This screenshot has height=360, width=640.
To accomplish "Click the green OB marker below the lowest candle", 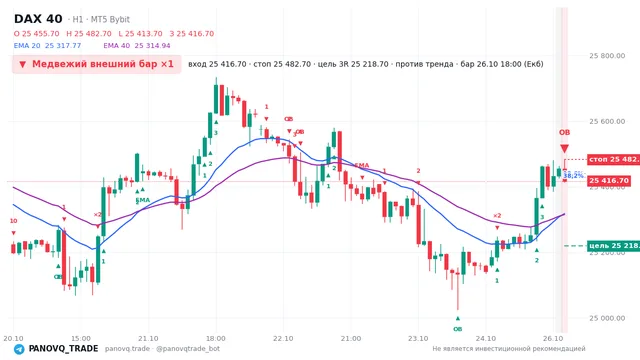I will click(458, 329).
